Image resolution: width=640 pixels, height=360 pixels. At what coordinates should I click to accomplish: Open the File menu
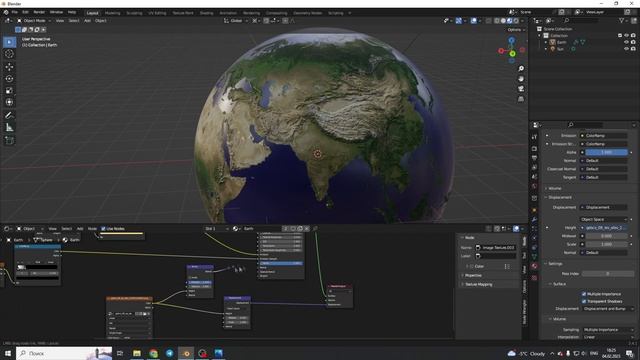[x=15, y=12]
